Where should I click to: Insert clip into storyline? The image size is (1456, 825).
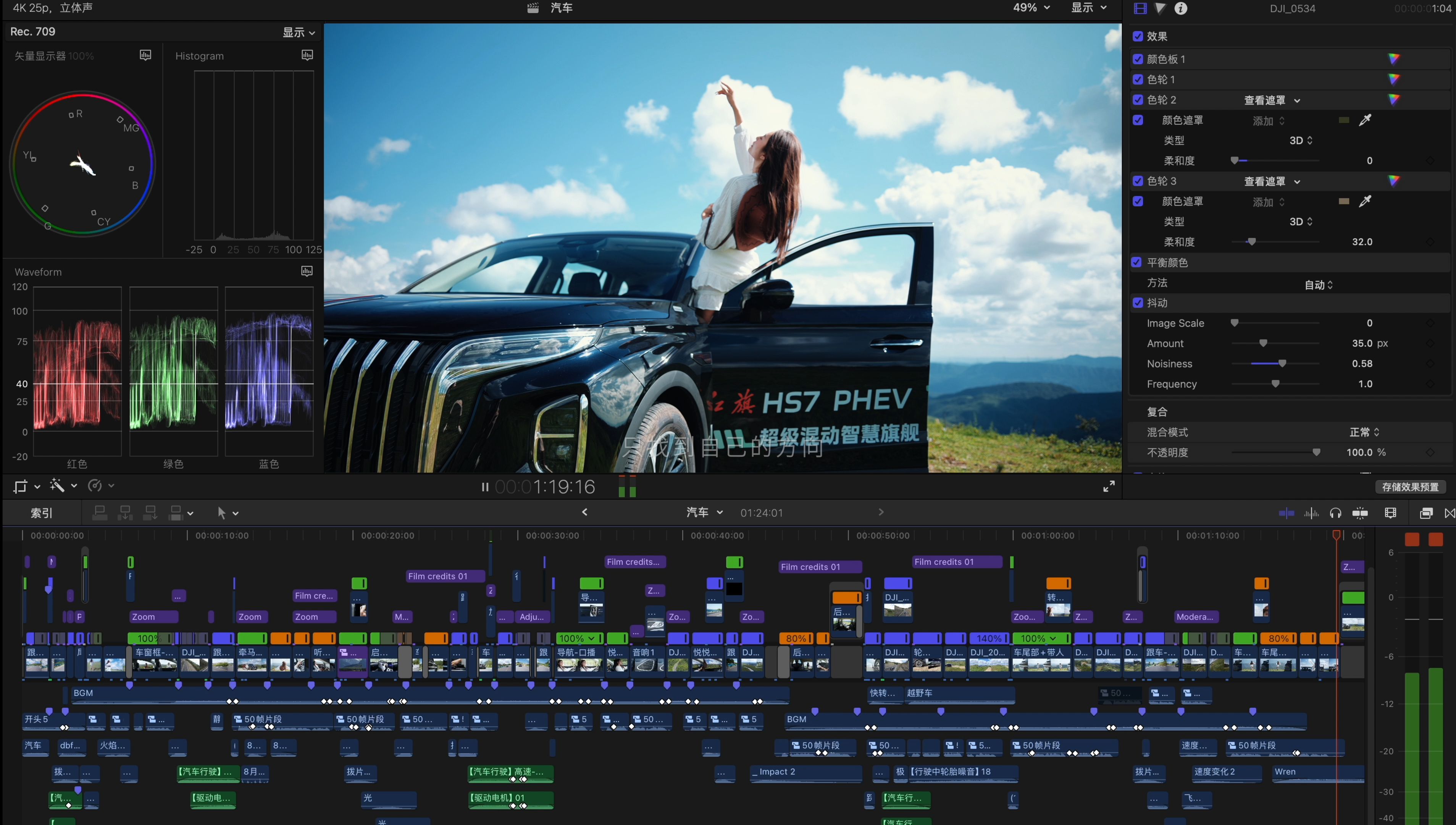click(125, 513)
